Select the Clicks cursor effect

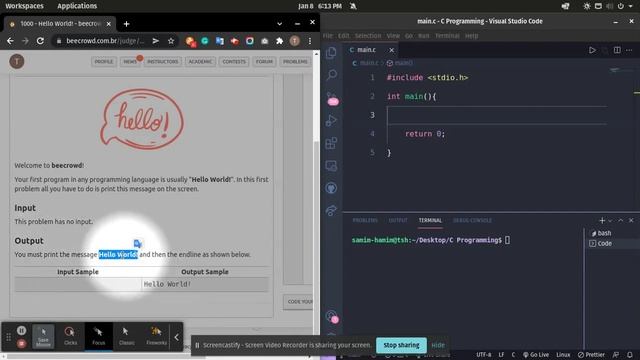tap(70, 336)
